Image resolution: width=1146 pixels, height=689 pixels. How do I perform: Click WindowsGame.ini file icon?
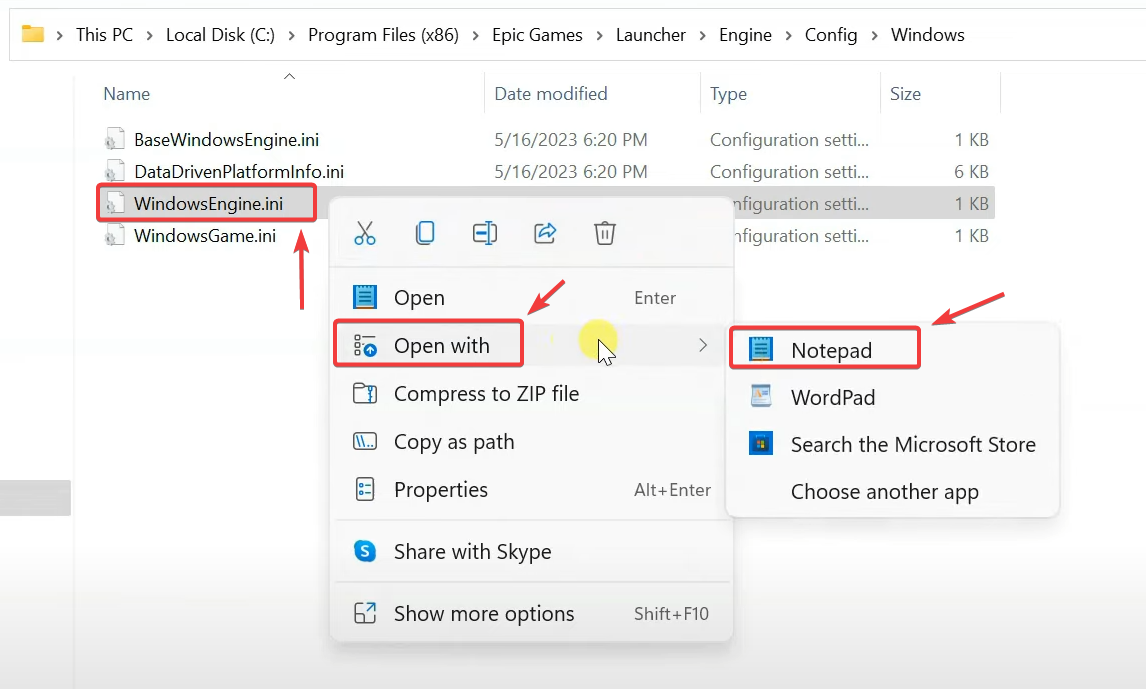113,235
